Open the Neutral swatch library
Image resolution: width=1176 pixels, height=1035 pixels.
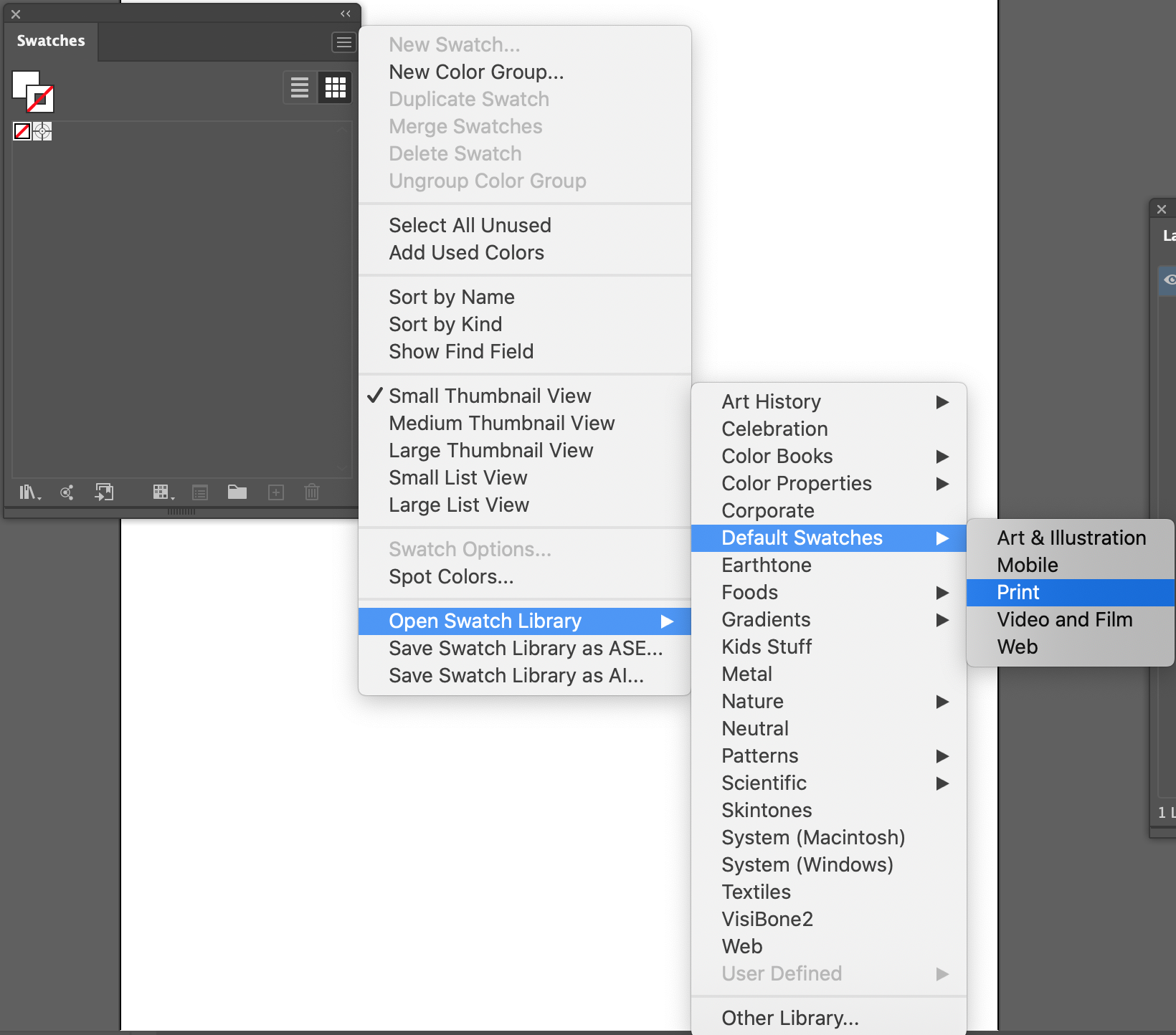point(829,728)
